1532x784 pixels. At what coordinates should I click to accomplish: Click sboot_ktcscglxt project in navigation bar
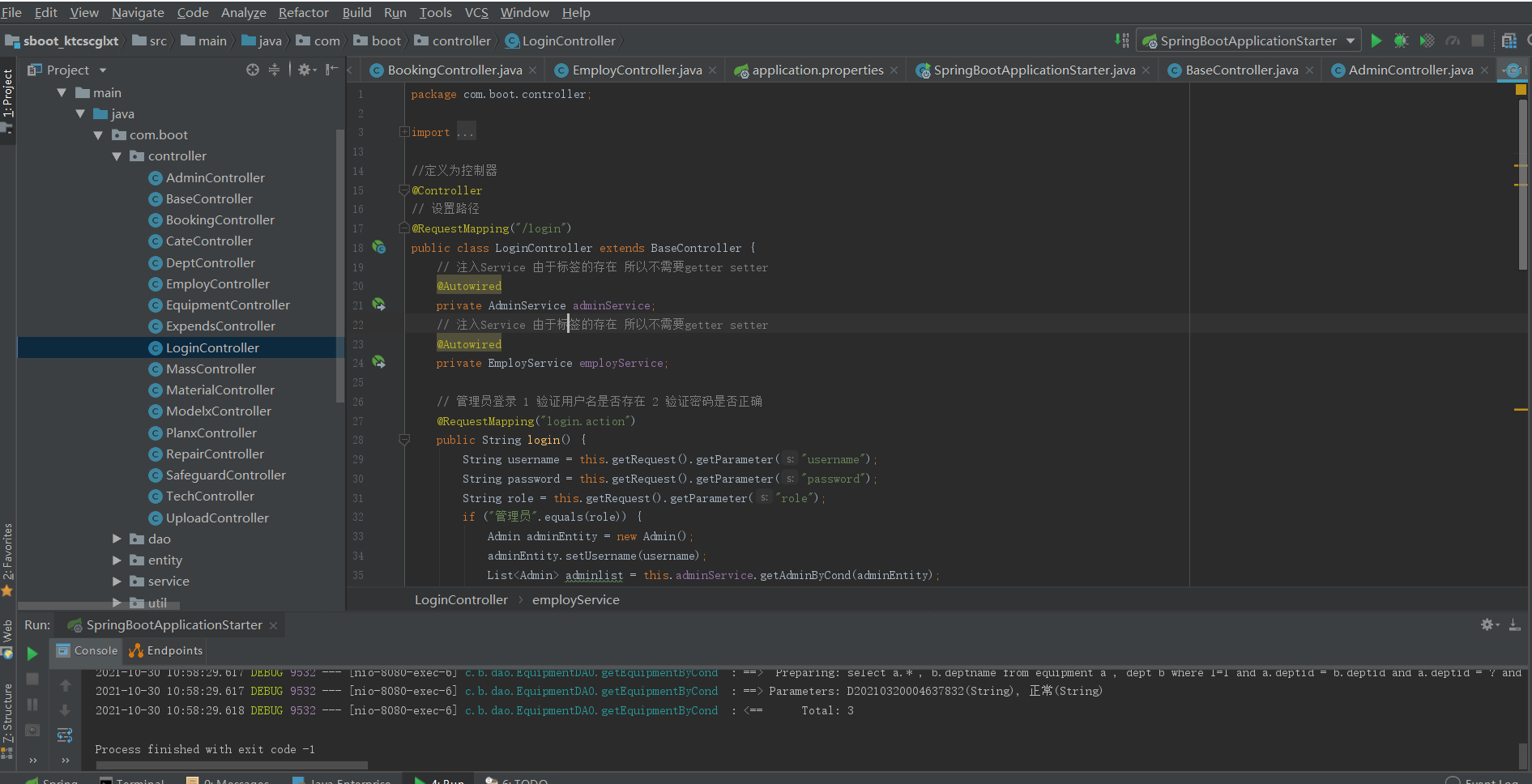(x=62, y=40)
